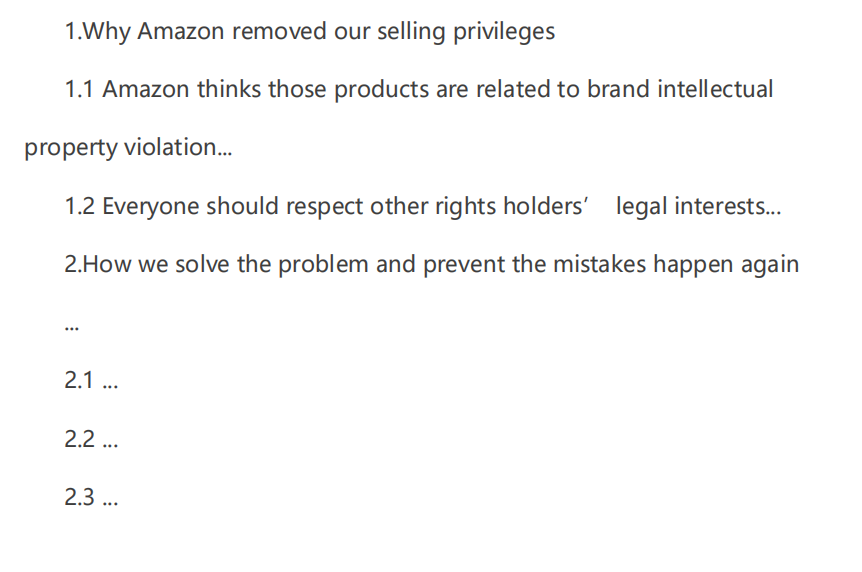The width and height of the screenshot is (862, 572).
Task: Click the word 'products' in line 1.1
Action: (381, 90)
